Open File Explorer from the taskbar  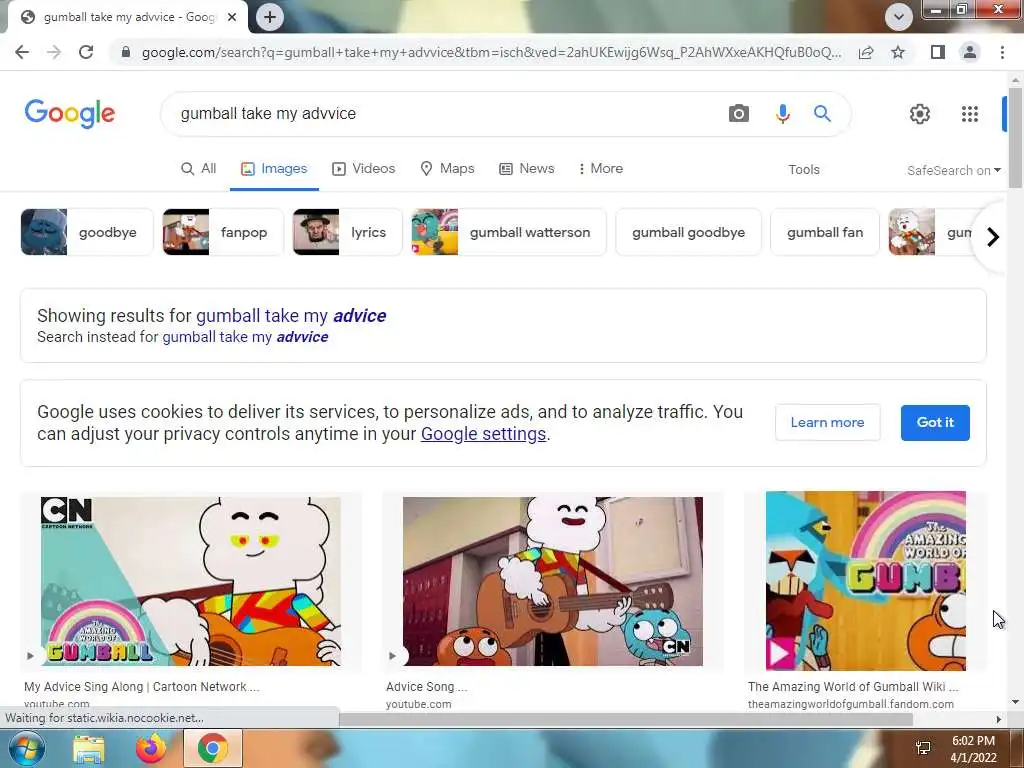tap(88, 749)
